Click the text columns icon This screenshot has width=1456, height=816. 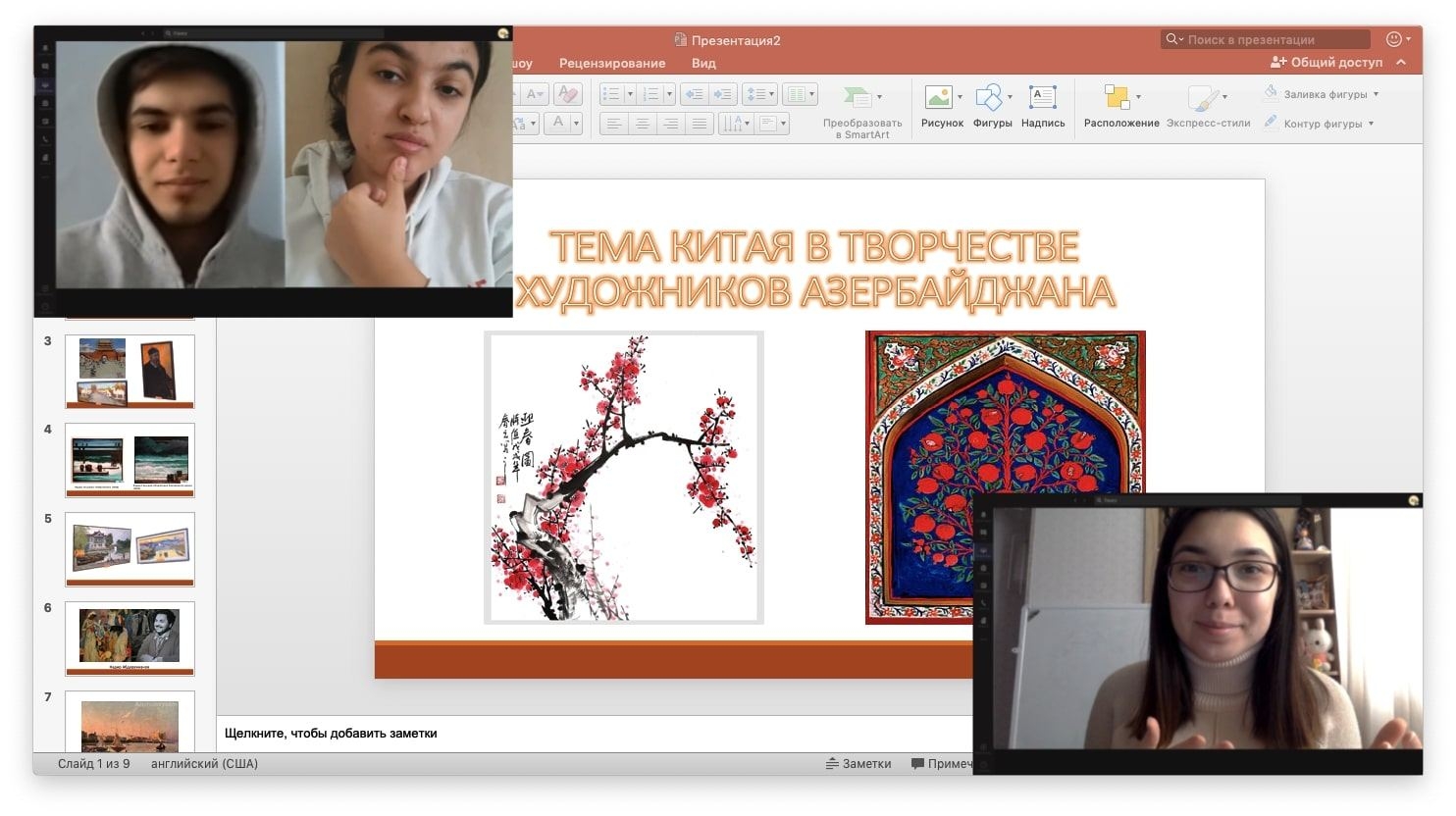(x=796, y=94)
